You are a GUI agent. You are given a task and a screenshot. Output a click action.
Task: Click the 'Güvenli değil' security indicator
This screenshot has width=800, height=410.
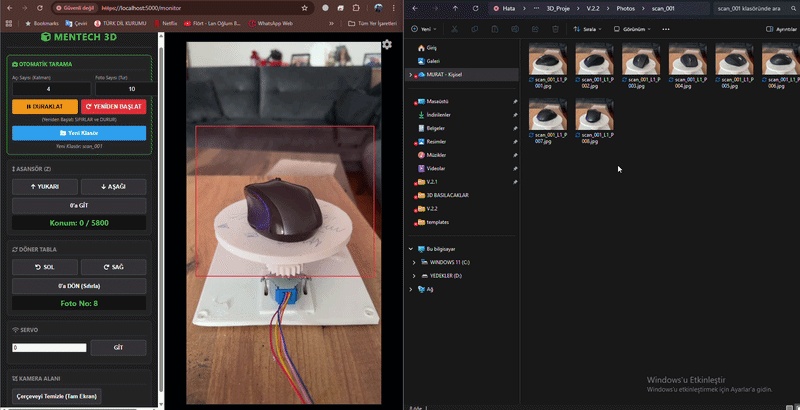[x=76, y=8]
